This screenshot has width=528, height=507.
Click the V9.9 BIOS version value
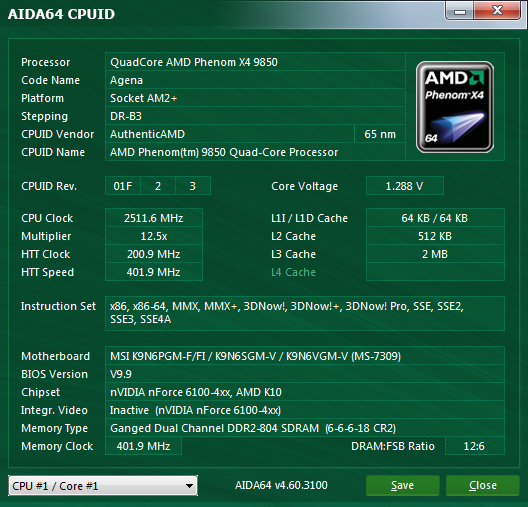pyautogui.click(x=305, y=374)
